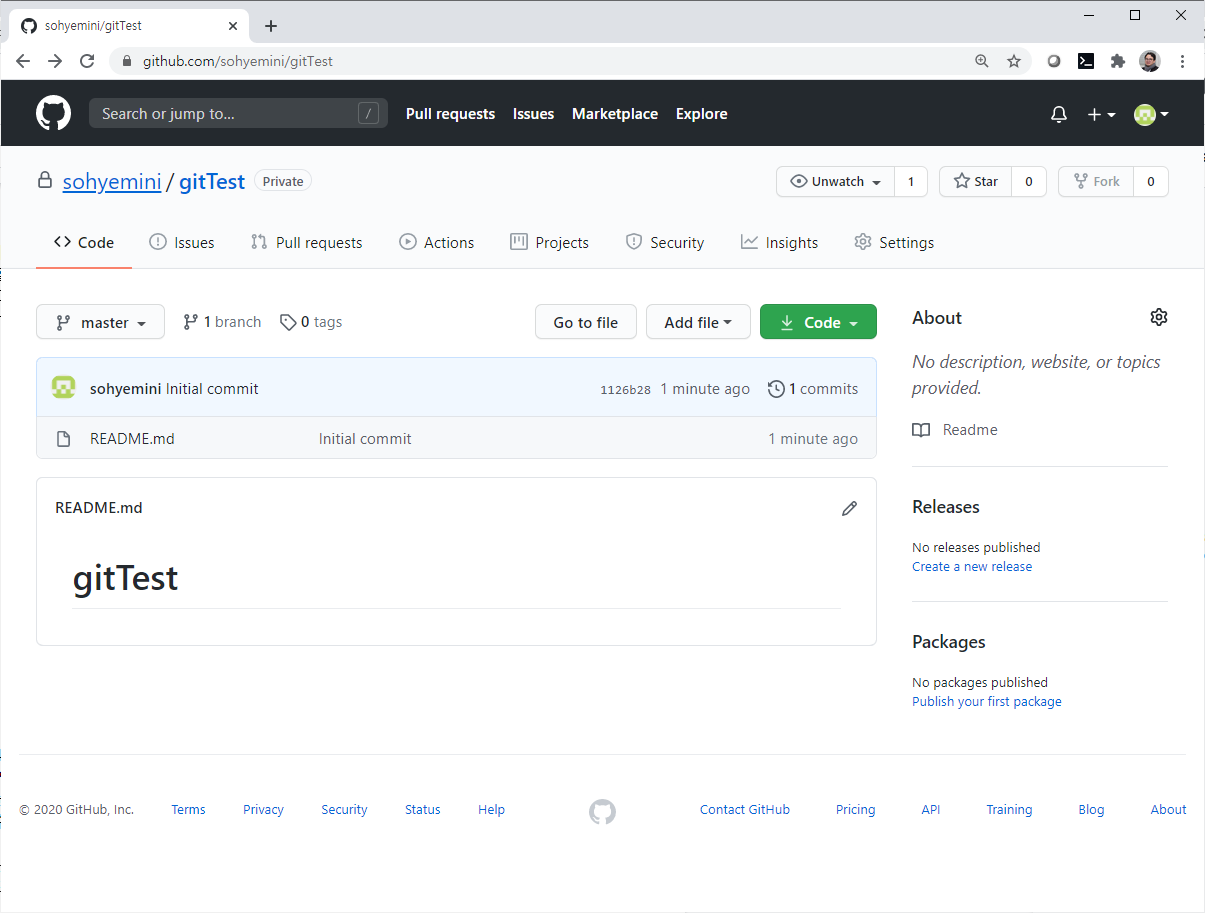The width and height of the screenshot is (1205, 913).
Task: View the 0 tags link
Action: 311,322
